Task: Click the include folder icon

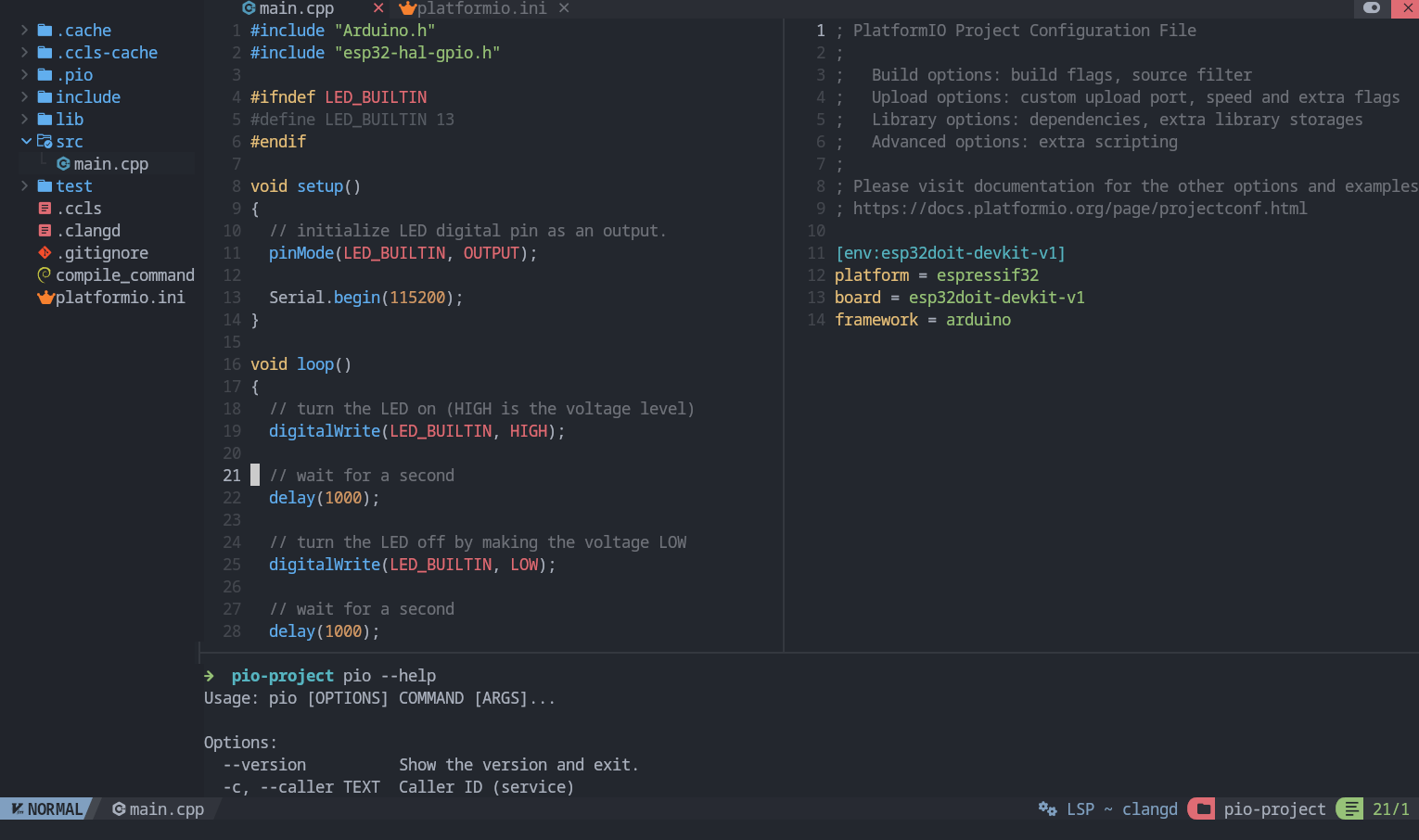Action: click(x=45, y=97)
